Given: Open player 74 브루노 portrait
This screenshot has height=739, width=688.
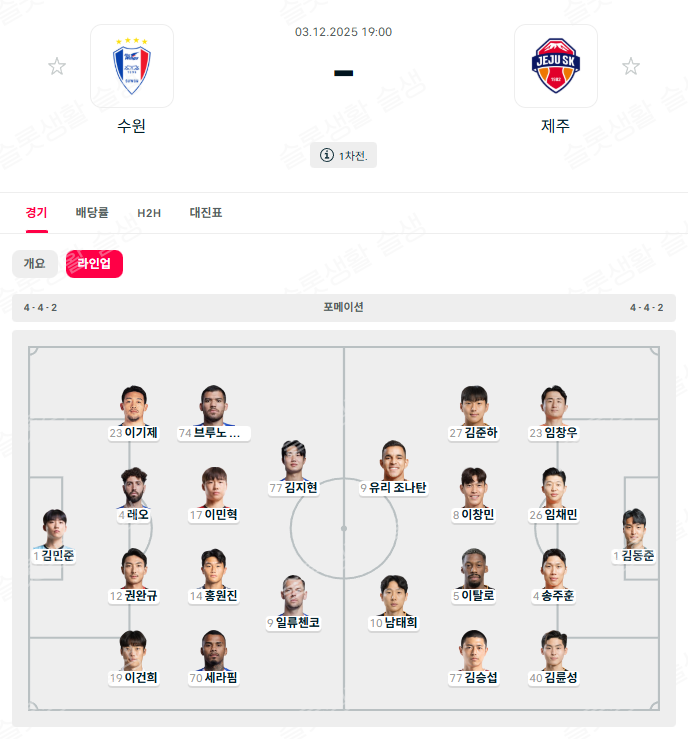Looking at the screenshot, I should 213,405.
